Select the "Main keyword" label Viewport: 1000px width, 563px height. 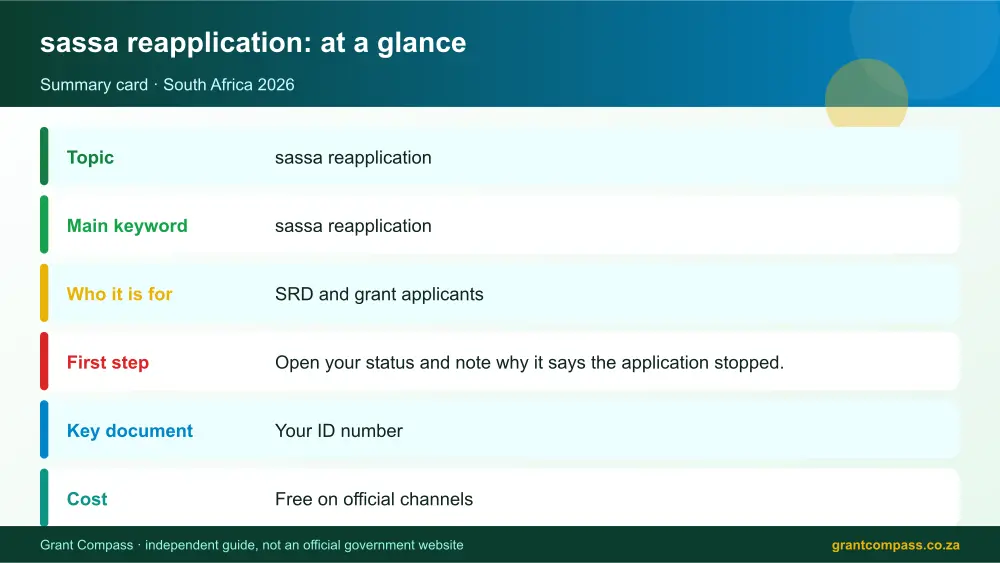pos(127,226)
